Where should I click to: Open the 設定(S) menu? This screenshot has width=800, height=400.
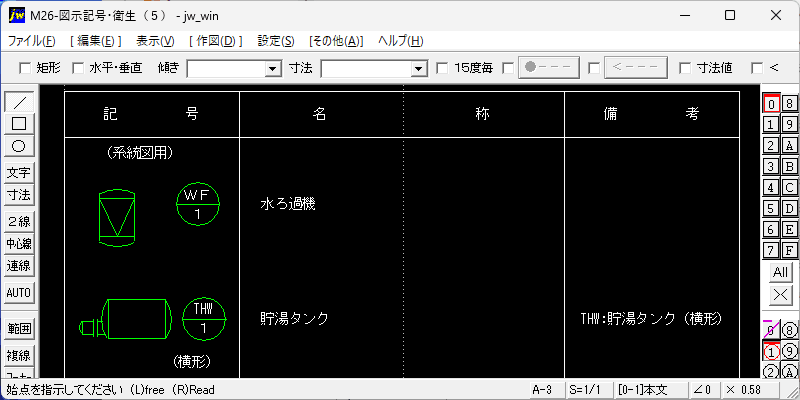(x=276, y=41)
